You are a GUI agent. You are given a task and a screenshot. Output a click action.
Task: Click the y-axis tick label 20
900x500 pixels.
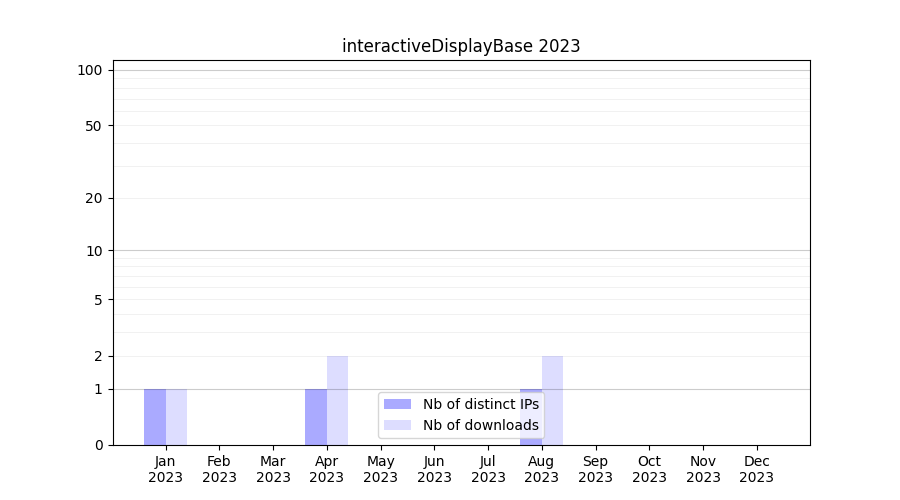point(94,198)
